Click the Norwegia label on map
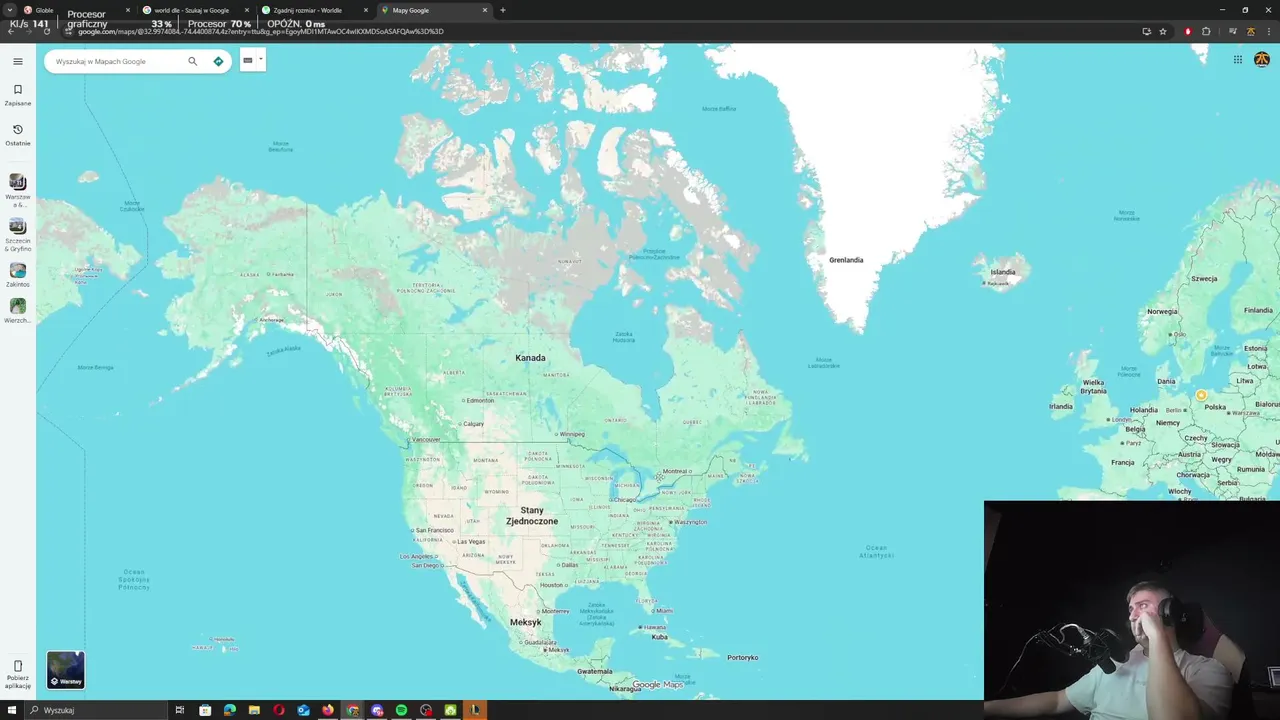The image size is (1280, 720). coord(1162,311)
